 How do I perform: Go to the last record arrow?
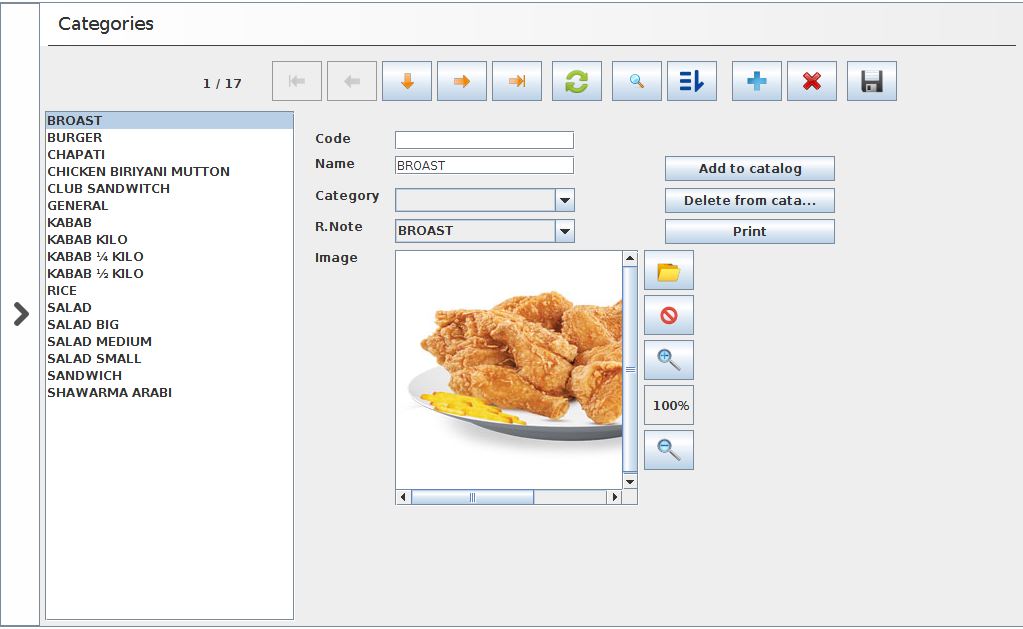[x=517, y=82]
